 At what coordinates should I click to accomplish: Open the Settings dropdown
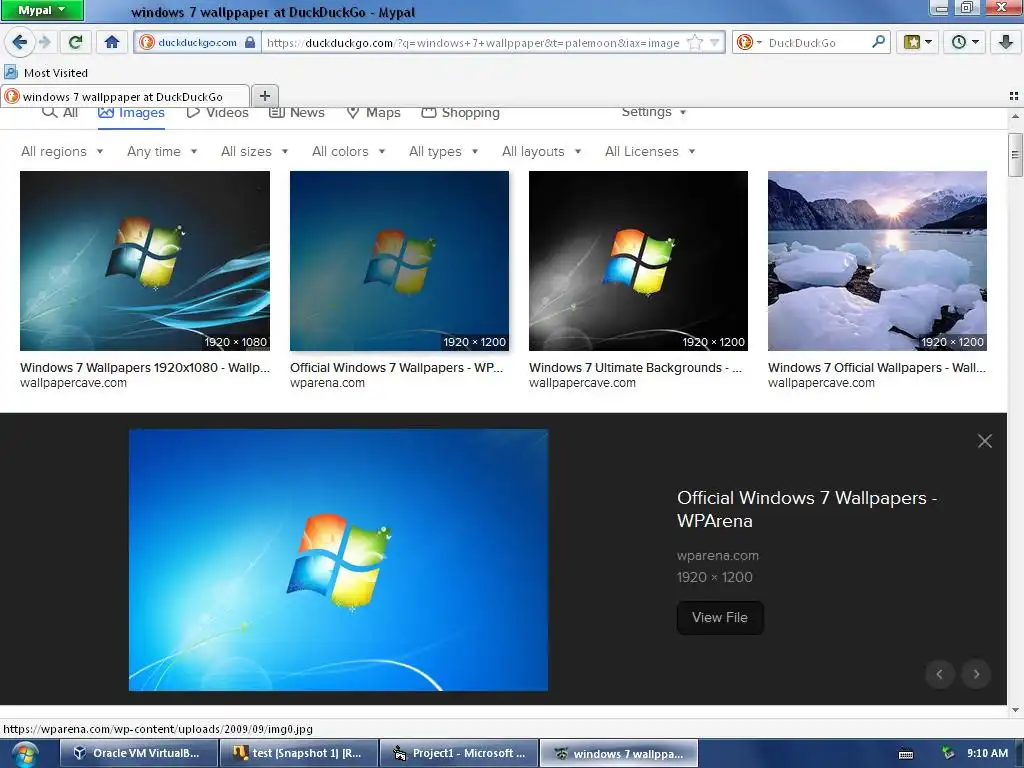tap(654, 112)
